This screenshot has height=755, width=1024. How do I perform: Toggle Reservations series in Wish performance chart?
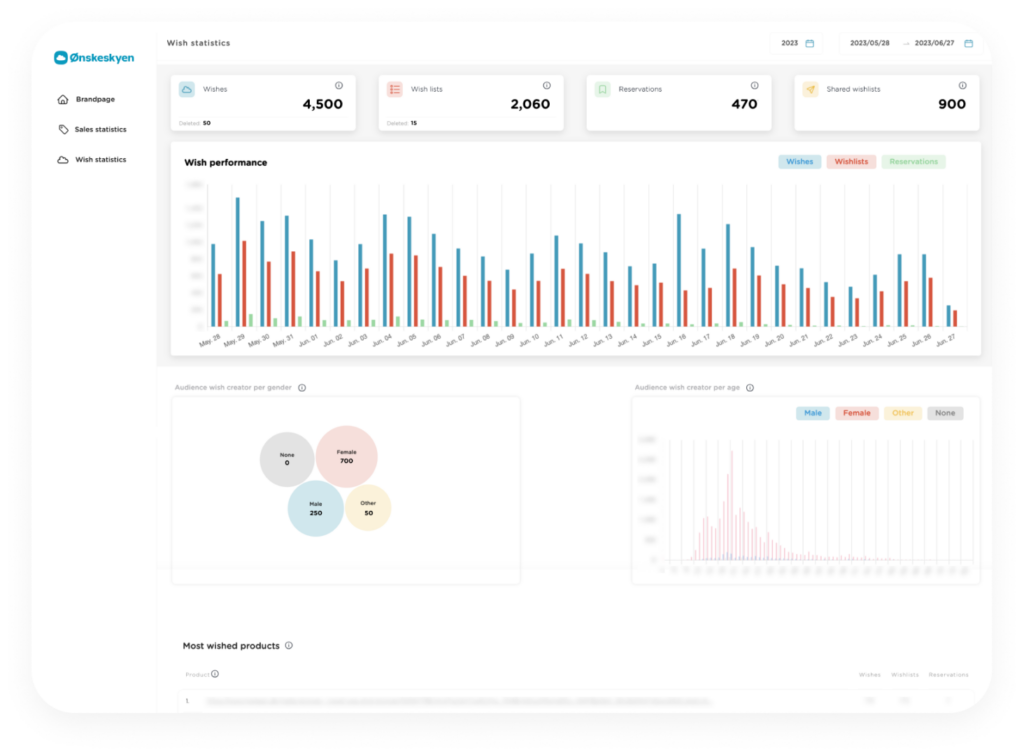click(x=913, y=162)
